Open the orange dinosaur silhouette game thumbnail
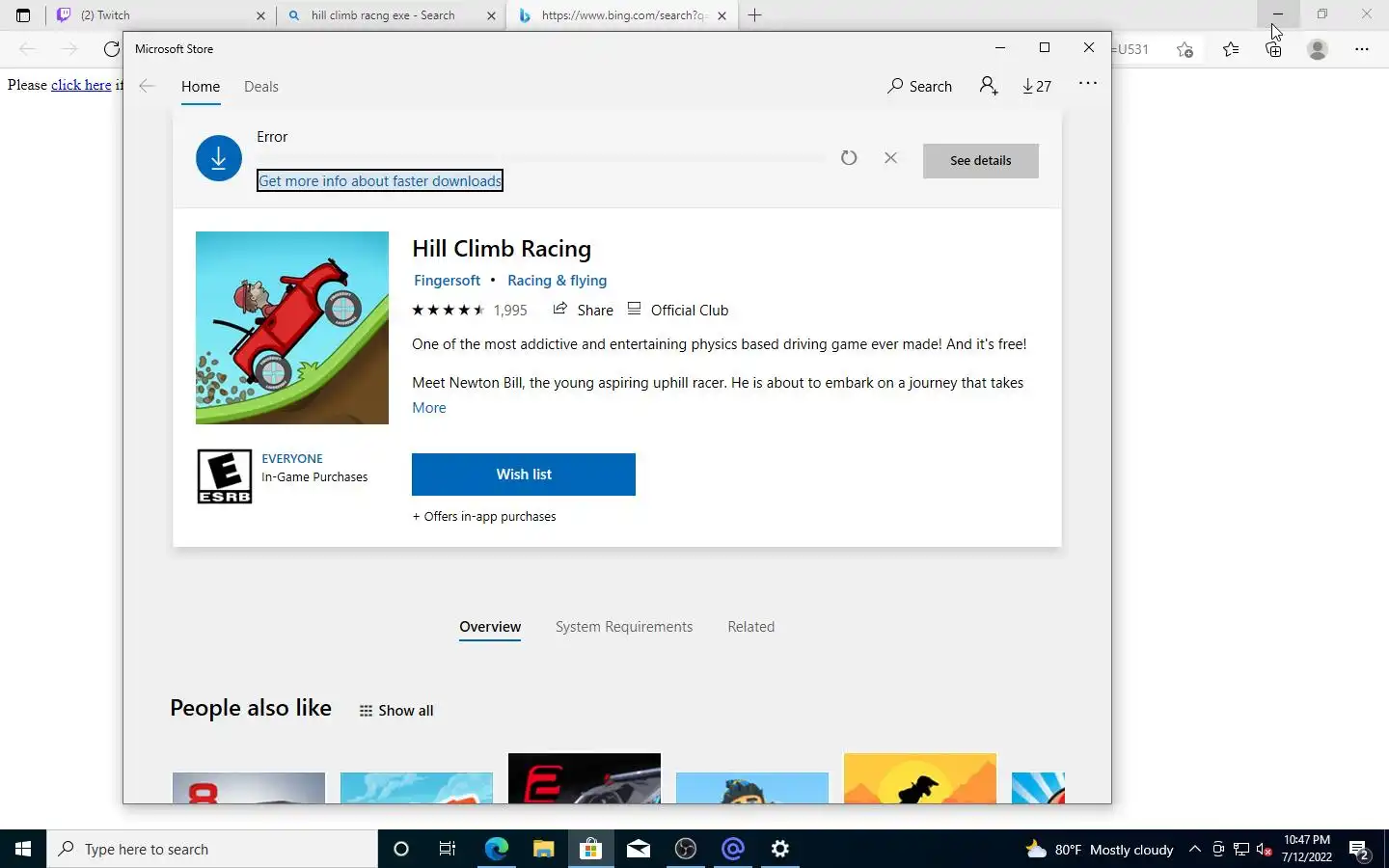1389x868 pixels. pos(920,778)
